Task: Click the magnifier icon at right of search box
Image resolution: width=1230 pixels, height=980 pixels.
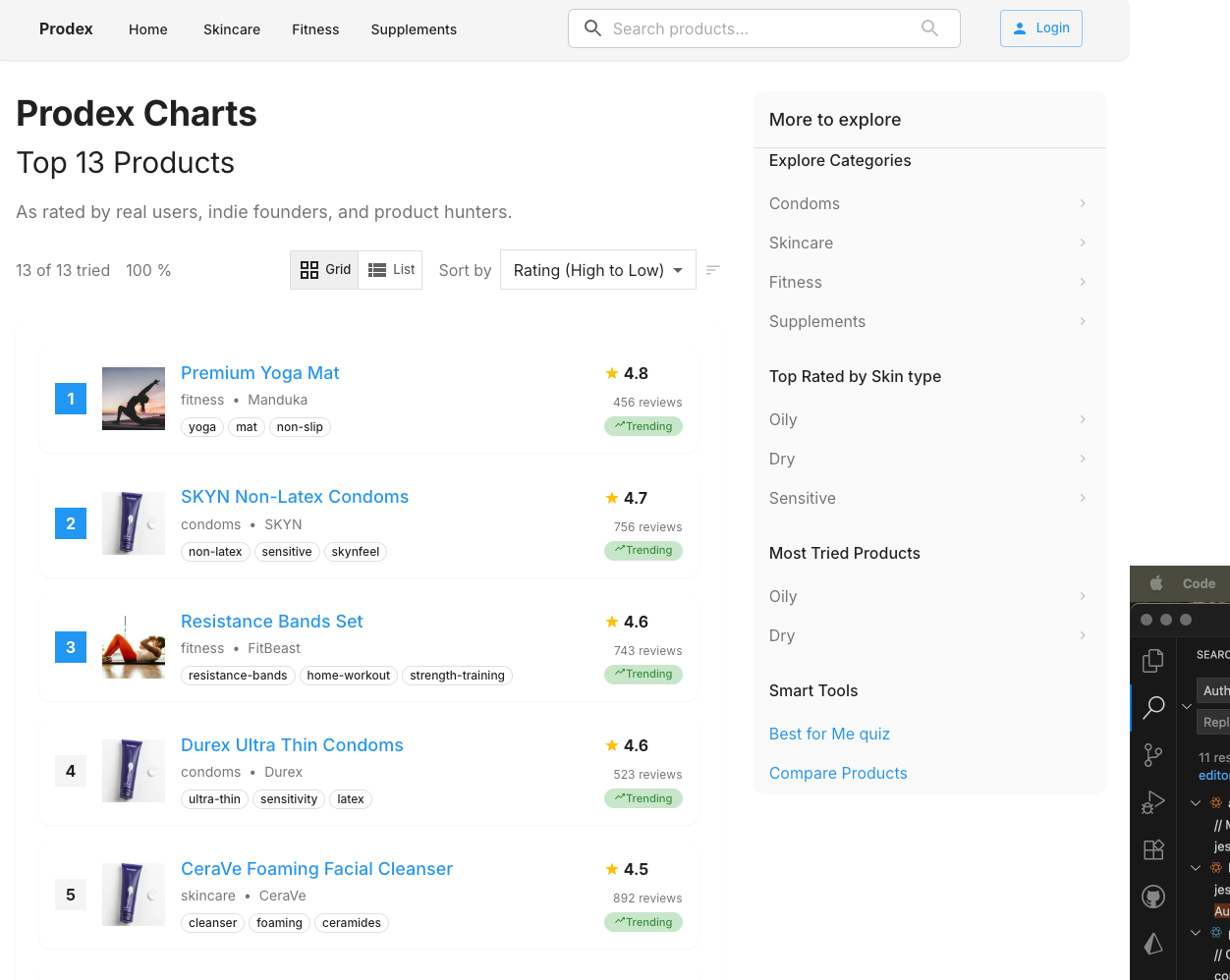Action: [929, 28]
